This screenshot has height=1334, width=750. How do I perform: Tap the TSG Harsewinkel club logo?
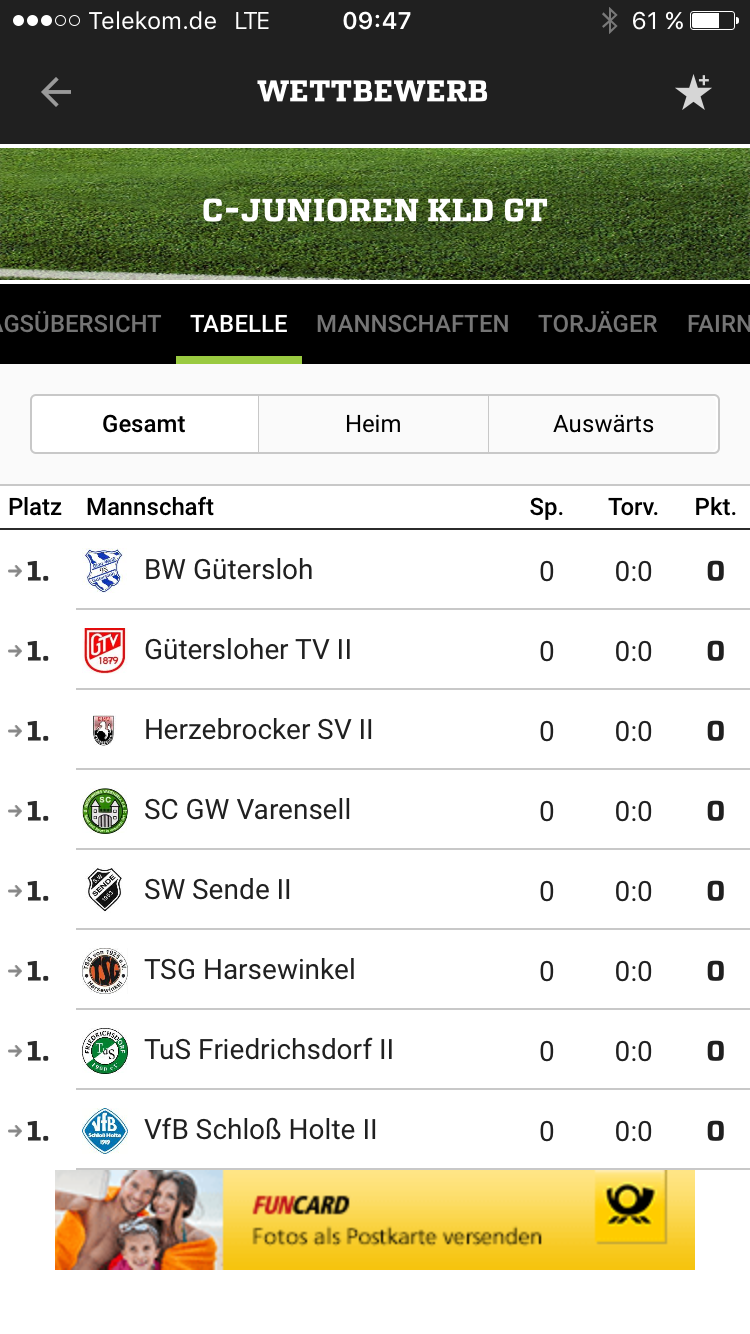pyautogui.click(x=104, y=970)
